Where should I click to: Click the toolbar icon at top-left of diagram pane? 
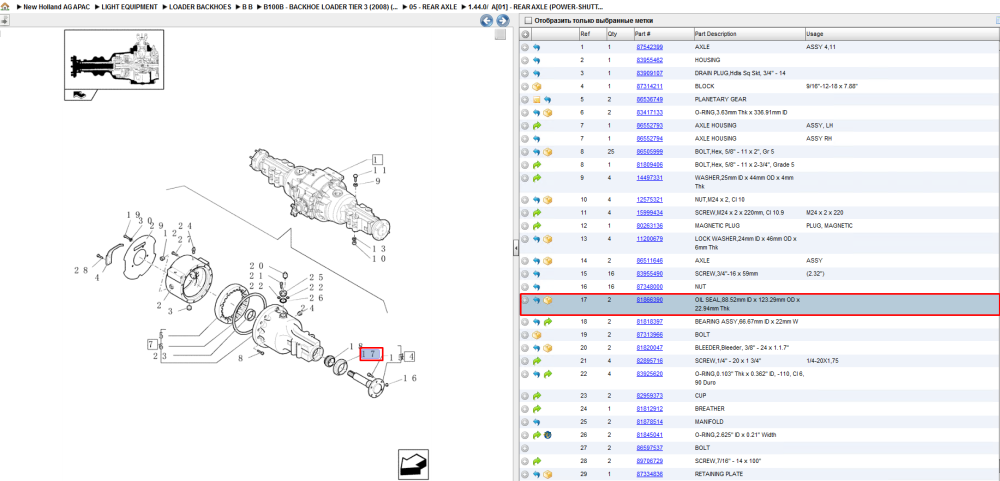tap(4, 20)
